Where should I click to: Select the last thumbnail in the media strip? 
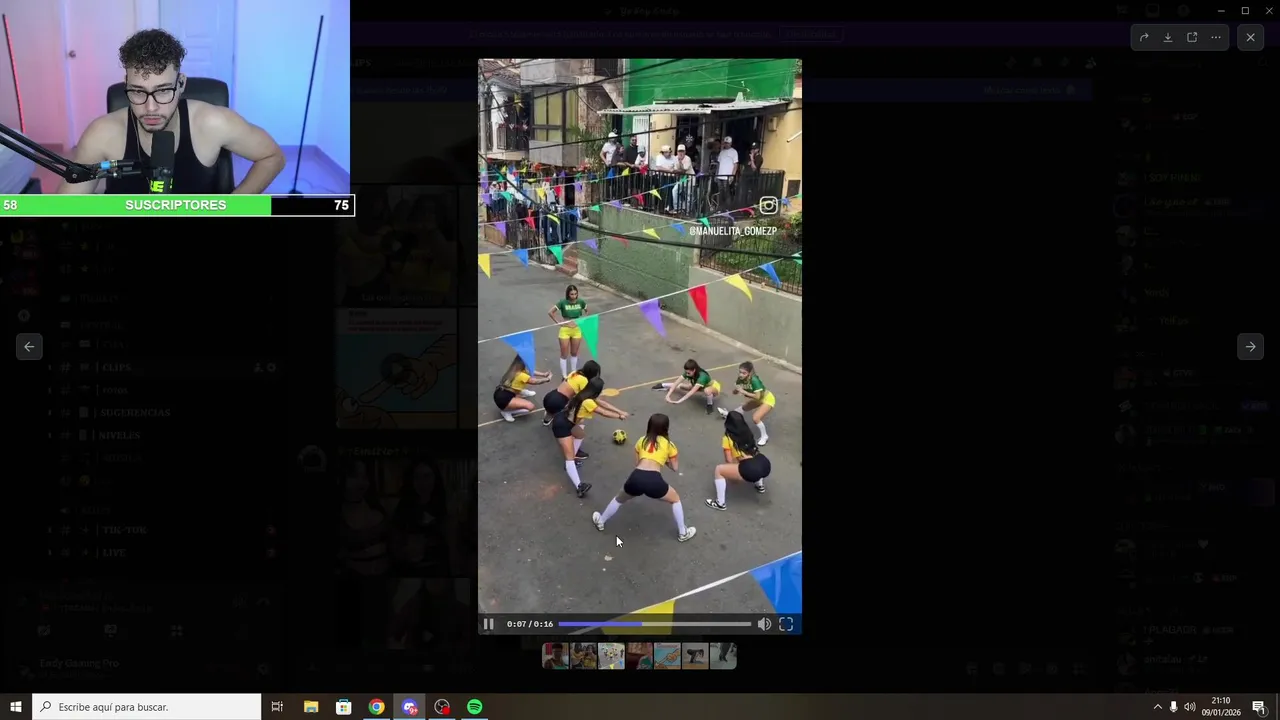point(723,656)
